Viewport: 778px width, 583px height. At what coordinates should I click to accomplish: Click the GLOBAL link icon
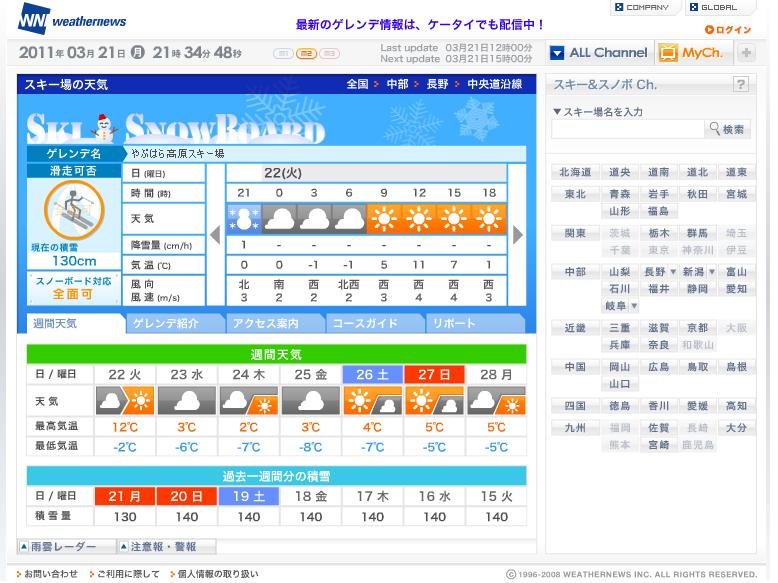pos(694,7)
